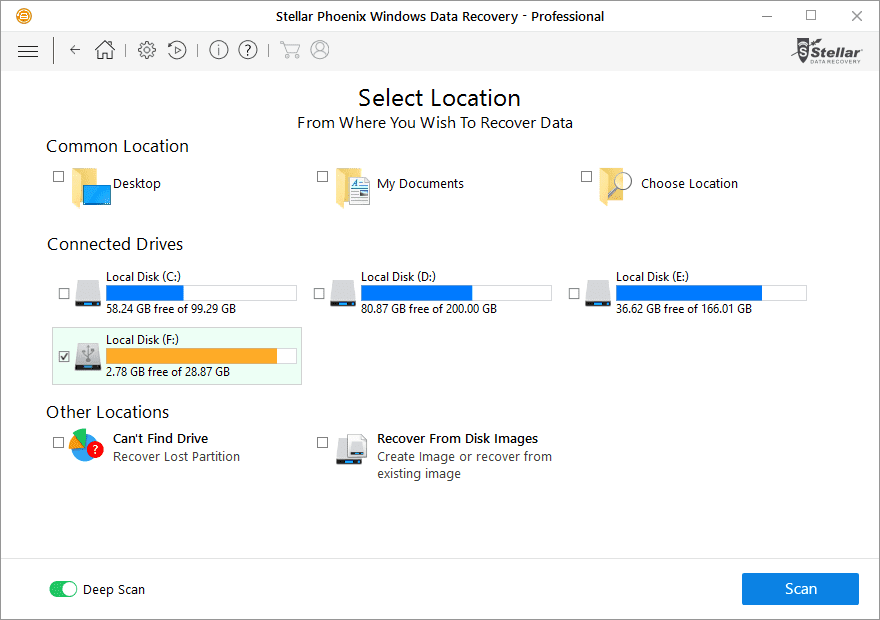This screenshot has width=880, height=620.
Task: Select the My Documents folder icon
Action: (353, 187)
